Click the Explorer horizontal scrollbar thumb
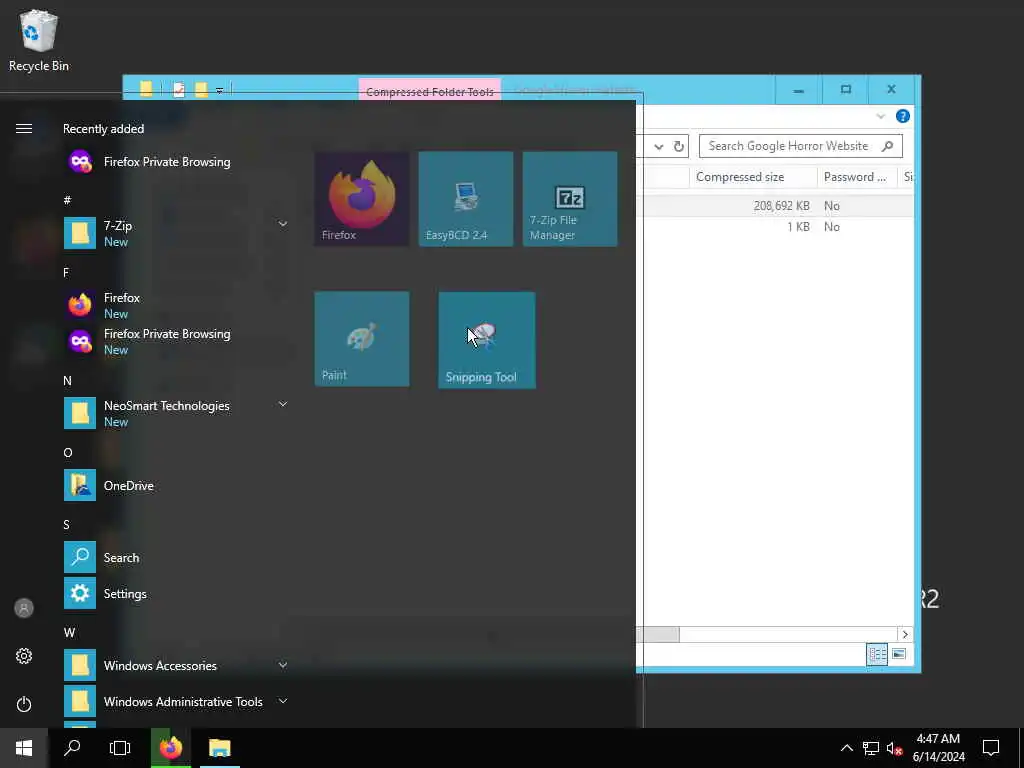Screen dimensions: 1024x768 coord(658,634)
